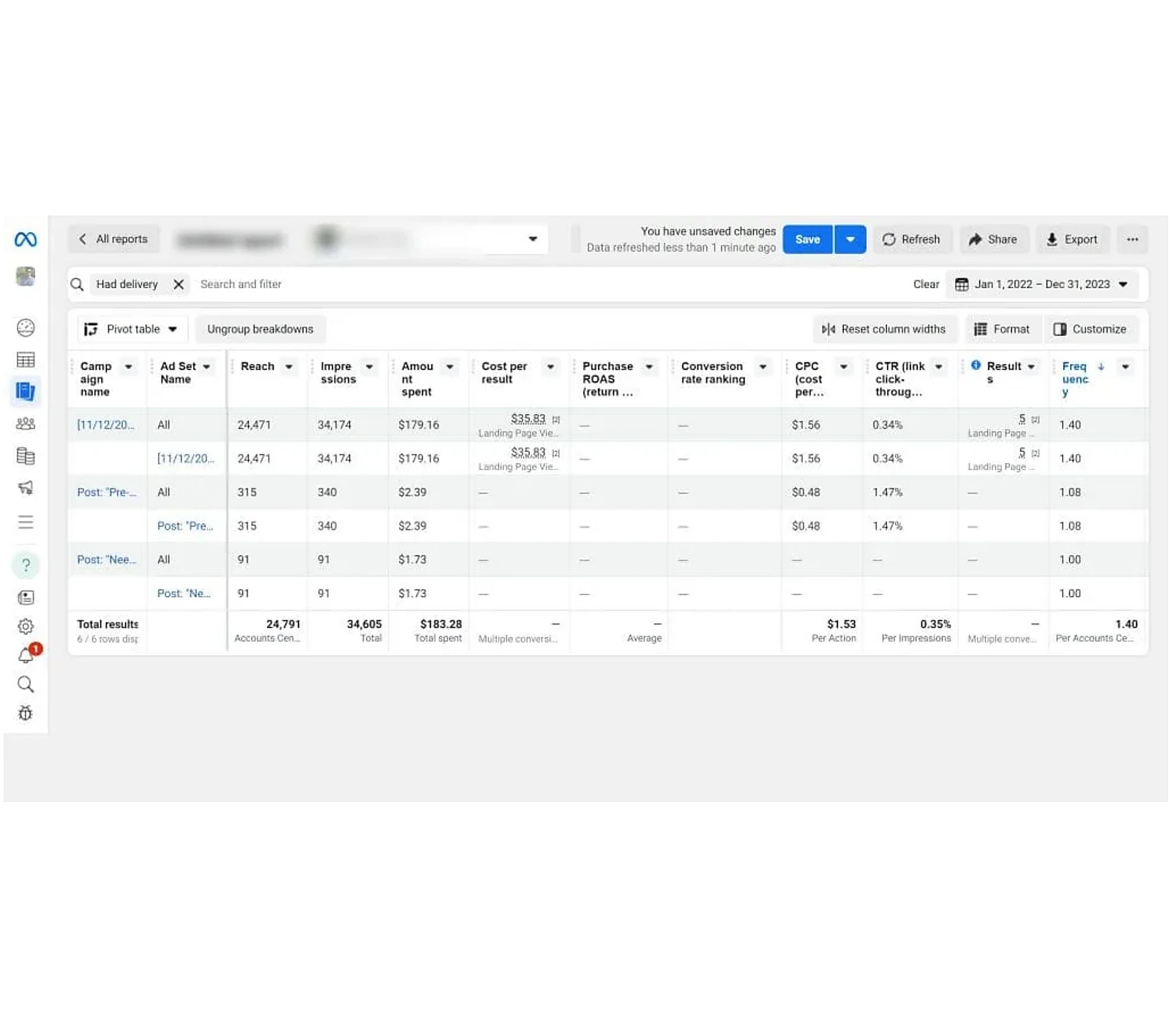This screenshot has width=1171, height=1036.
Task: Open the account overview gauge icon
Action: (26, 327)
